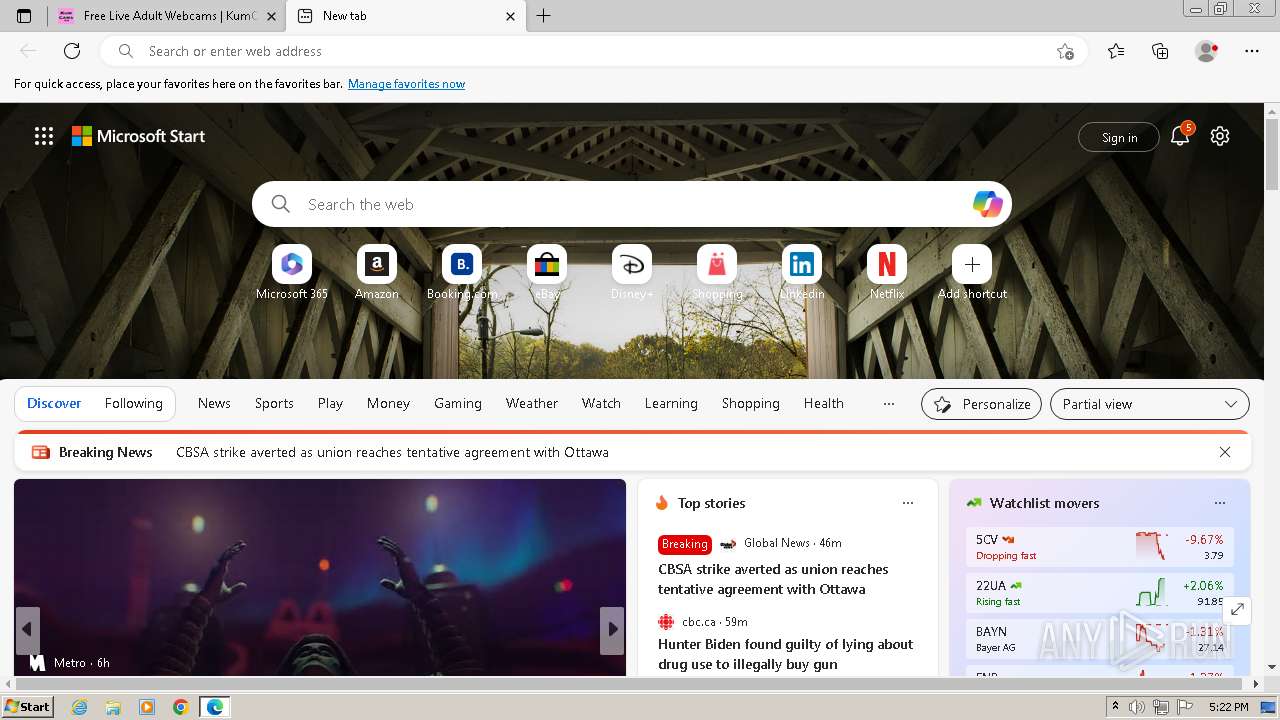Select the 22UA stock row
1280x720 pixels.
click(1100, 593)
